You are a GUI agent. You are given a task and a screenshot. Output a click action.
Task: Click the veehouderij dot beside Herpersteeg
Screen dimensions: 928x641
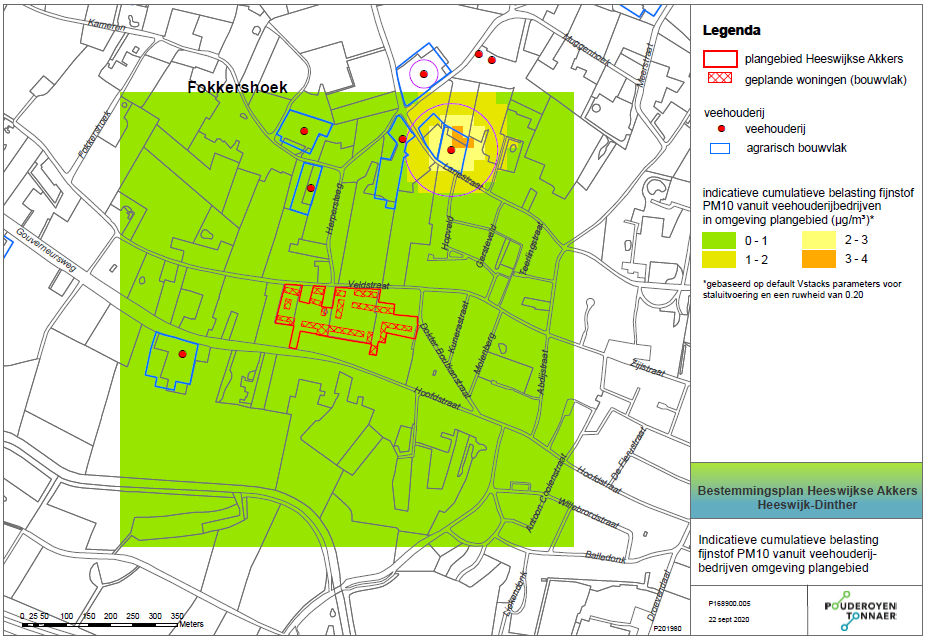310,188
